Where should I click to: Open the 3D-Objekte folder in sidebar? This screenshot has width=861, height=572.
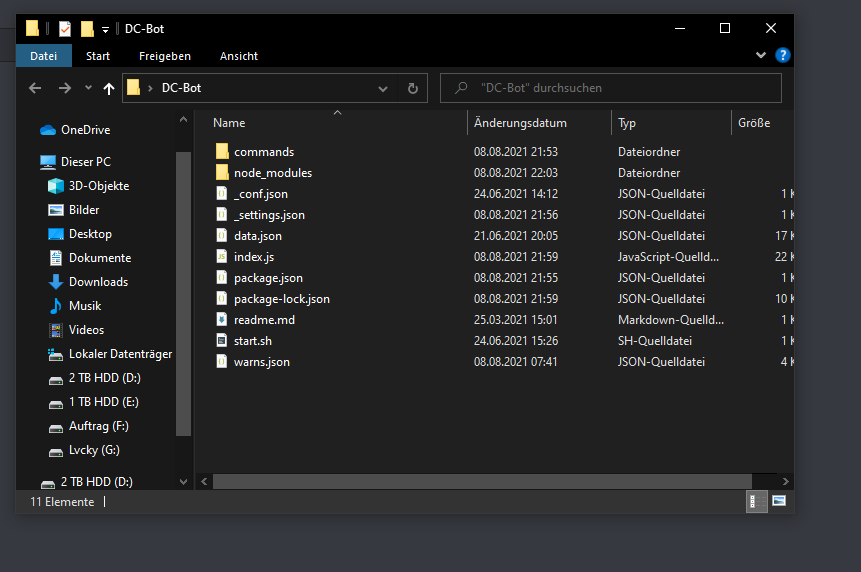coord(98,186)
